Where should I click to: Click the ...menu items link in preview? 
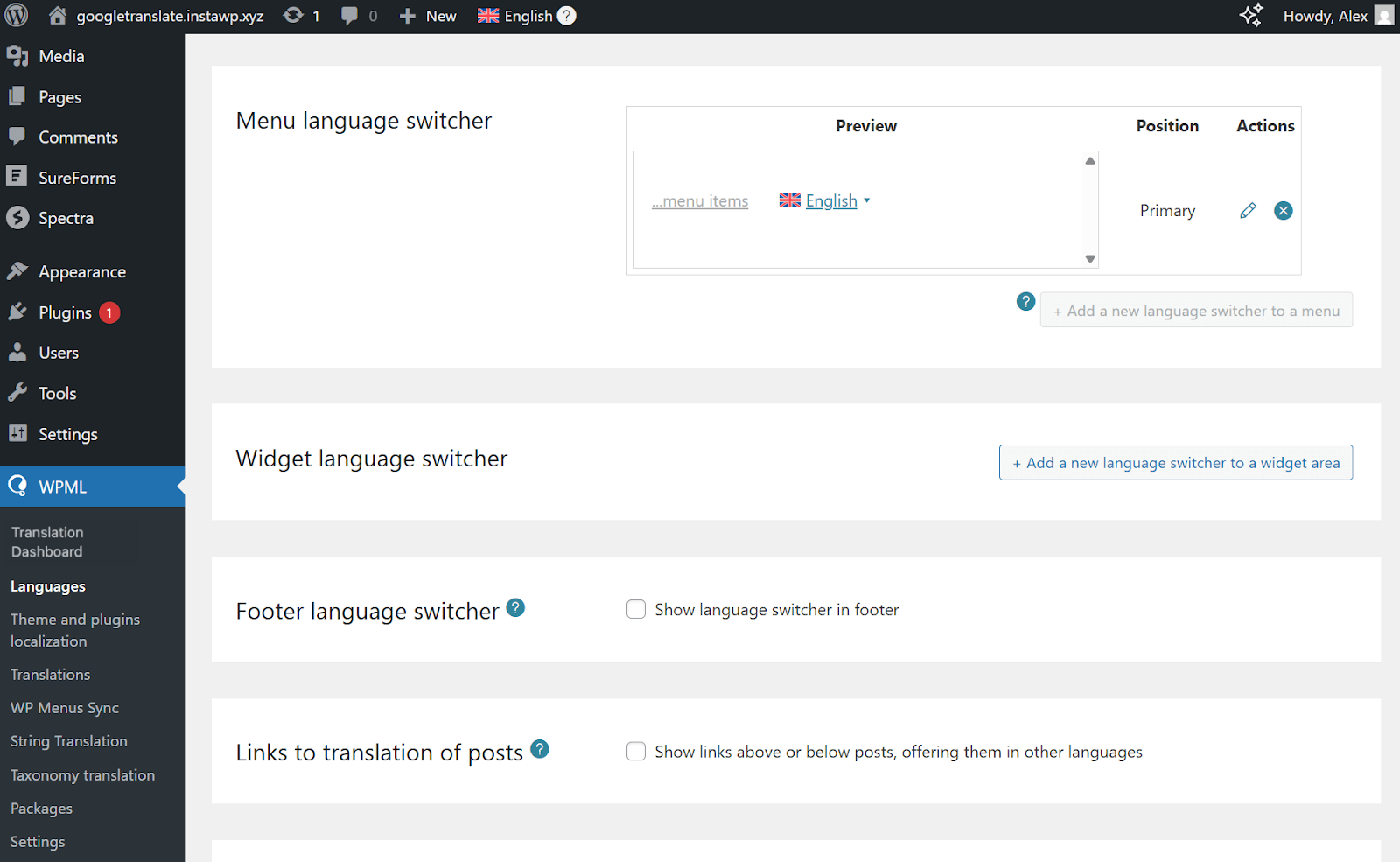click(x=700, y=201)
